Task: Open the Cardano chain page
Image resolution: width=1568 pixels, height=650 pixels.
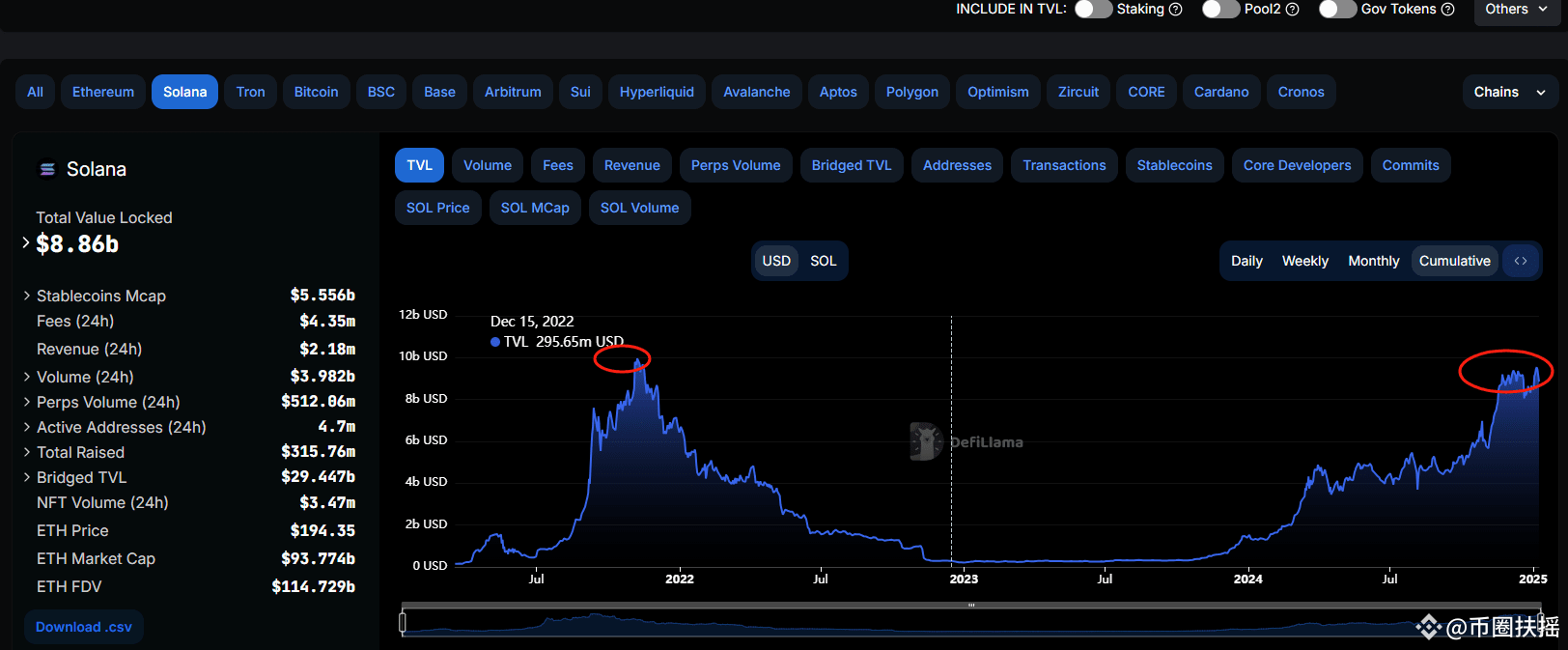Action: click(1221, 92)
